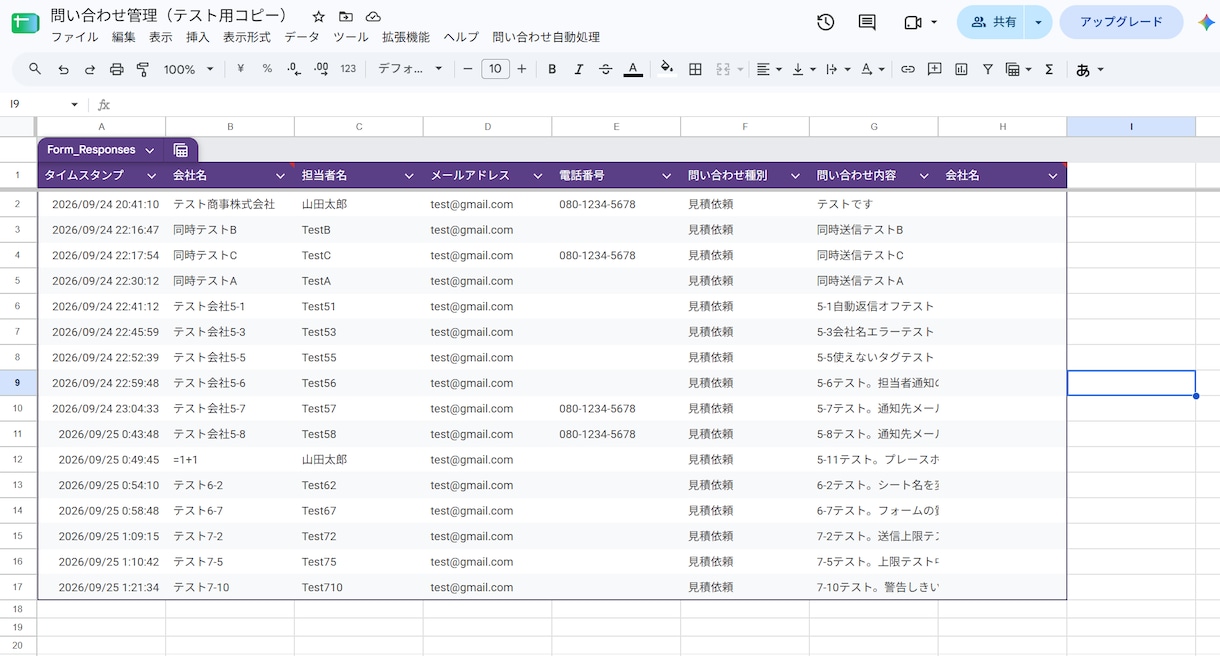The height and width of the screenshot is (656, 1220).
Task: Click the document title text
Action: pyautogui.click(x=169, y=16)
